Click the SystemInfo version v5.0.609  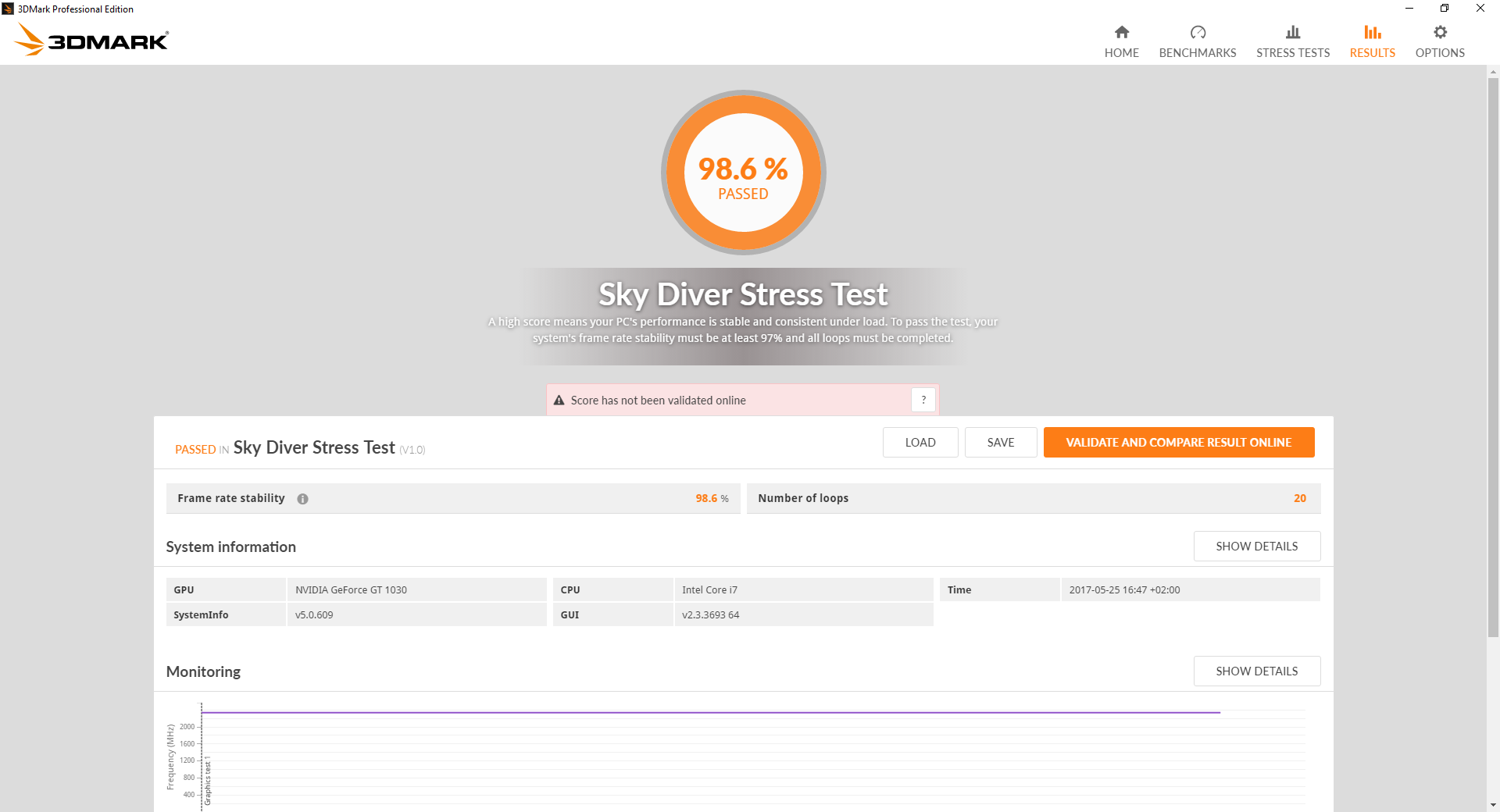click(x=314, y=615)
